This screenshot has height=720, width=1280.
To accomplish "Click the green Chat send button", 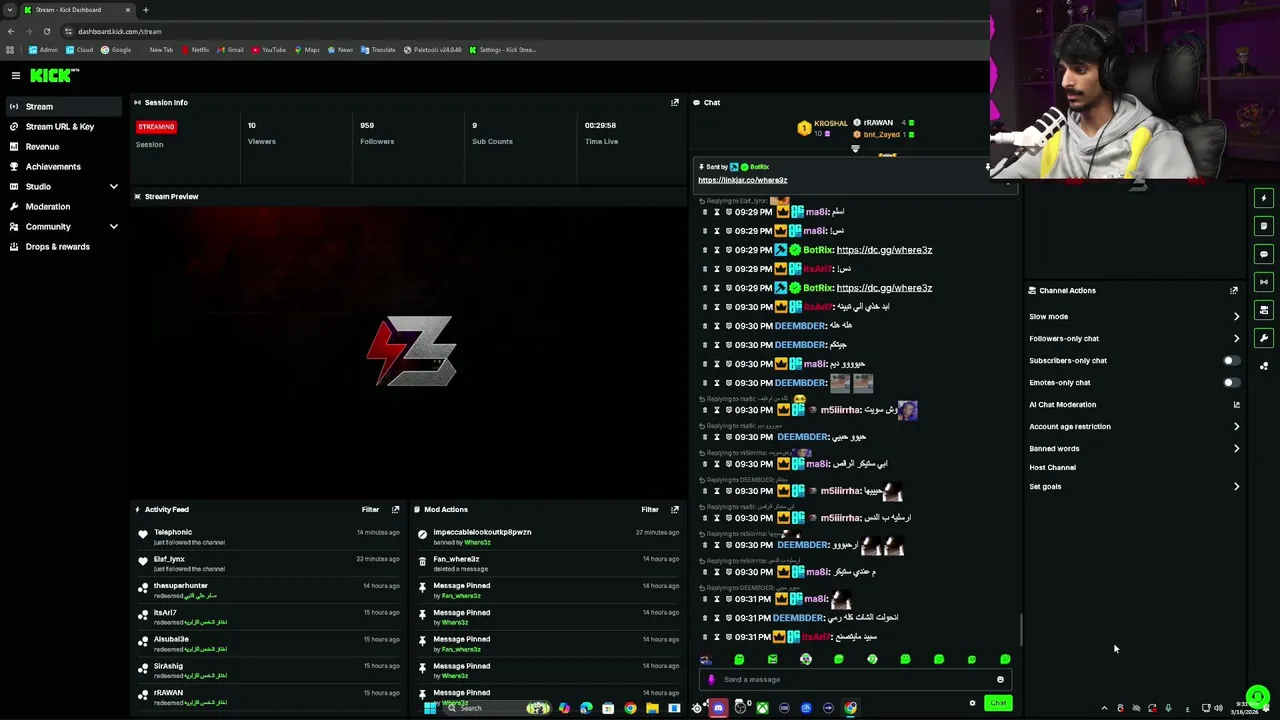I will 998,703.
